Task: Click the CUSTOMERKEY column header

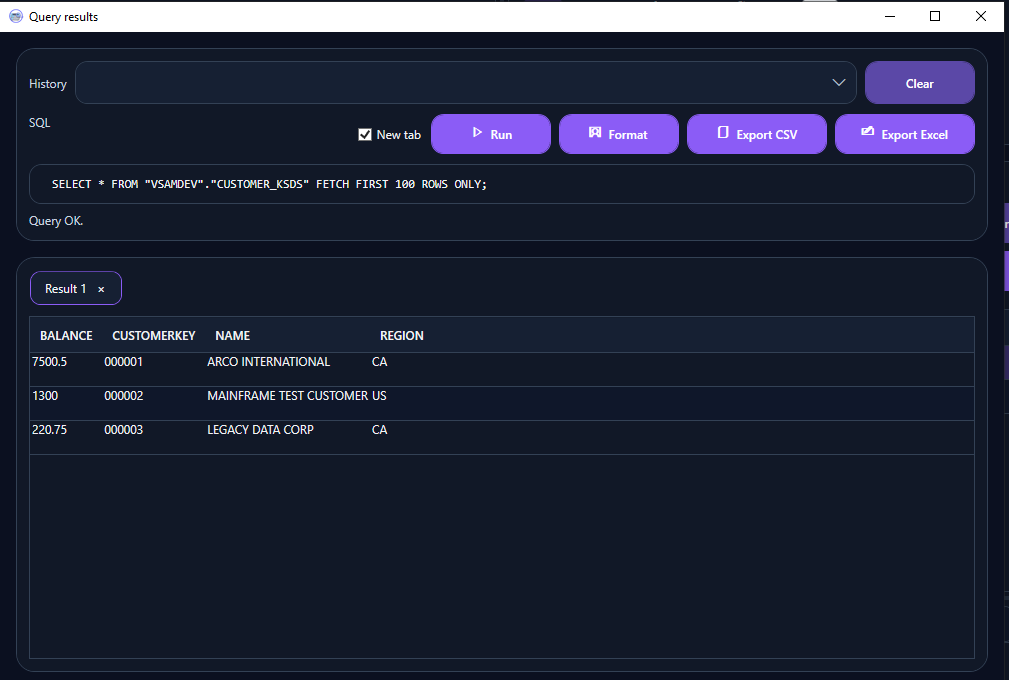Action: 154,335
